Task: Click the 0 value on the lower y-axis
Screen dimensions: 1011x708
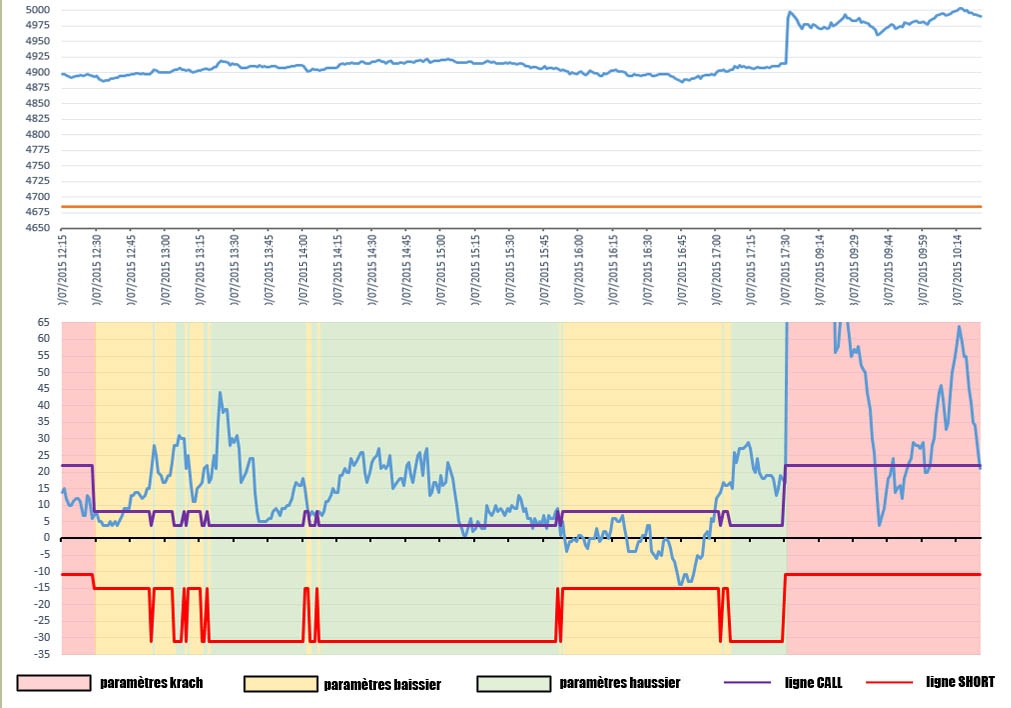Action: [x=46, y=538]
